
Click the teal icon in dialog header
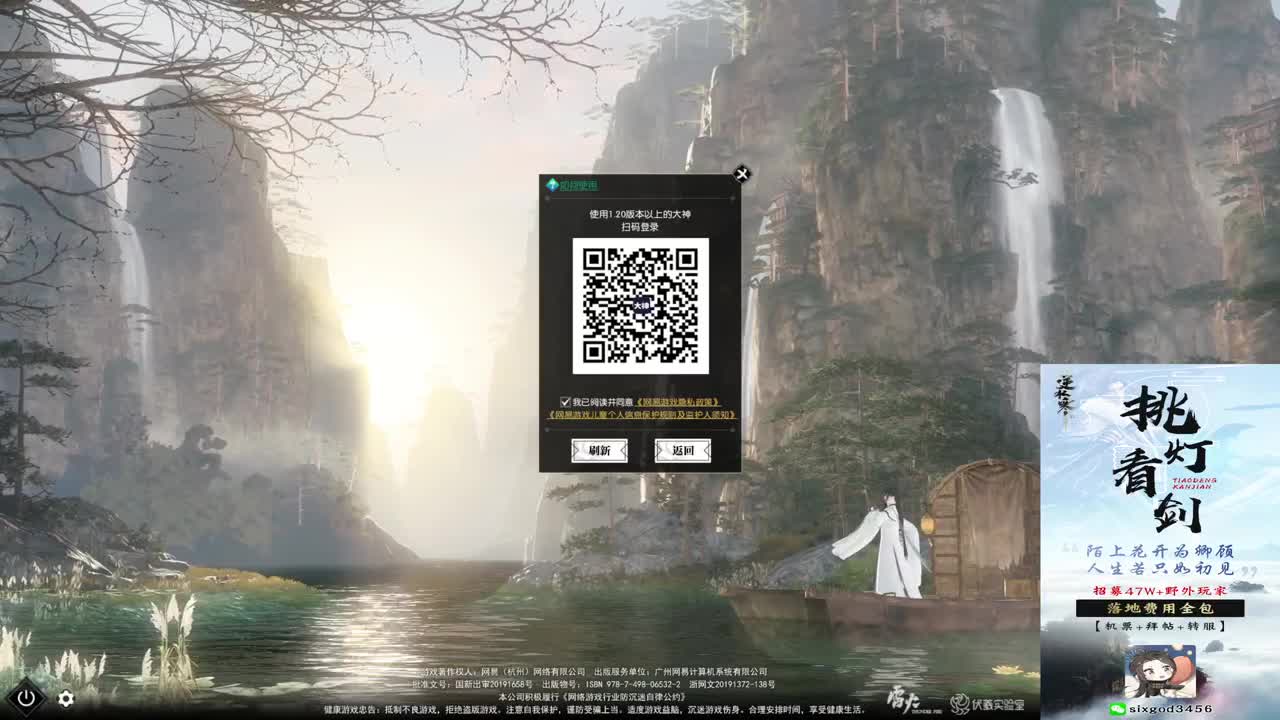tap(551, 185)
